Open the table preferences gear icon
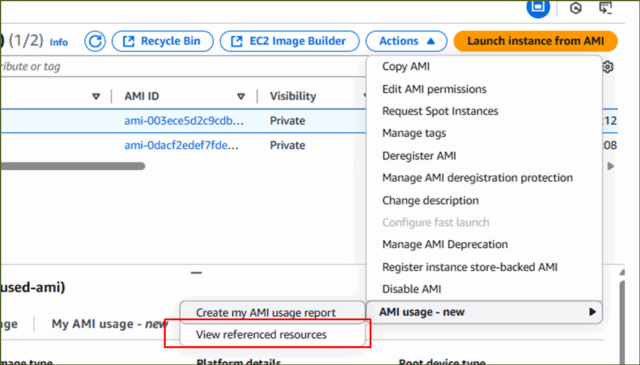The width and height of the screenshot is (640, 365). [x=608, y=67]
